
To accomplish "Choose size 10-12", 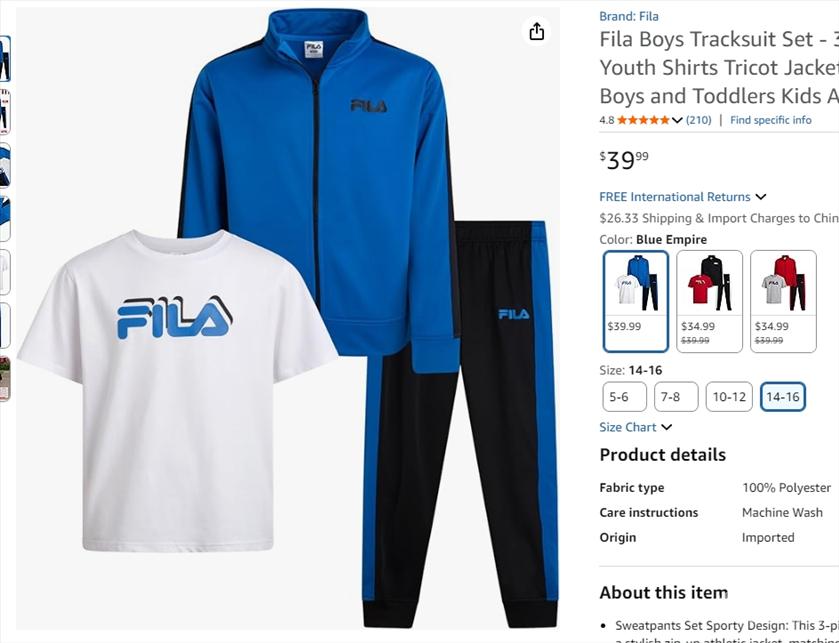I will point(729,396).
